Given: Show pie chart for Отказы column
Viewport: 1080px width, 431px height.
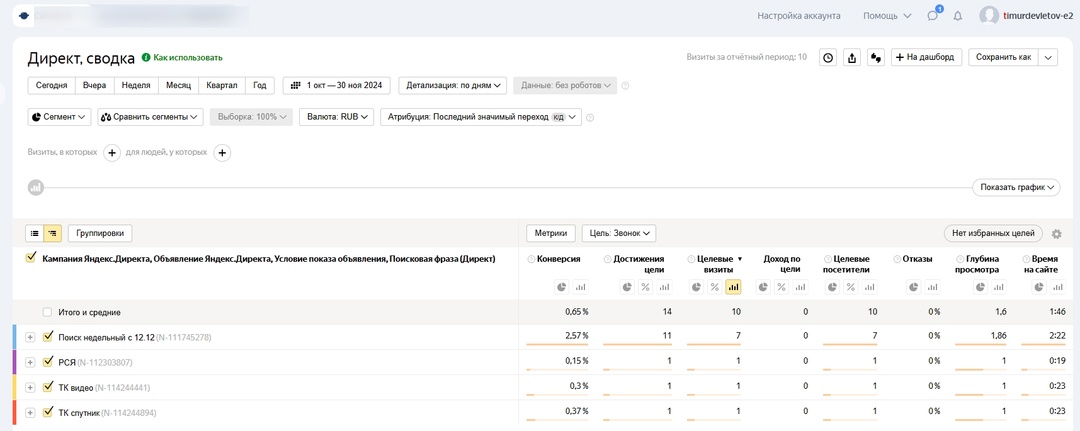Looking at the screenshot, I should pos(913,287).
